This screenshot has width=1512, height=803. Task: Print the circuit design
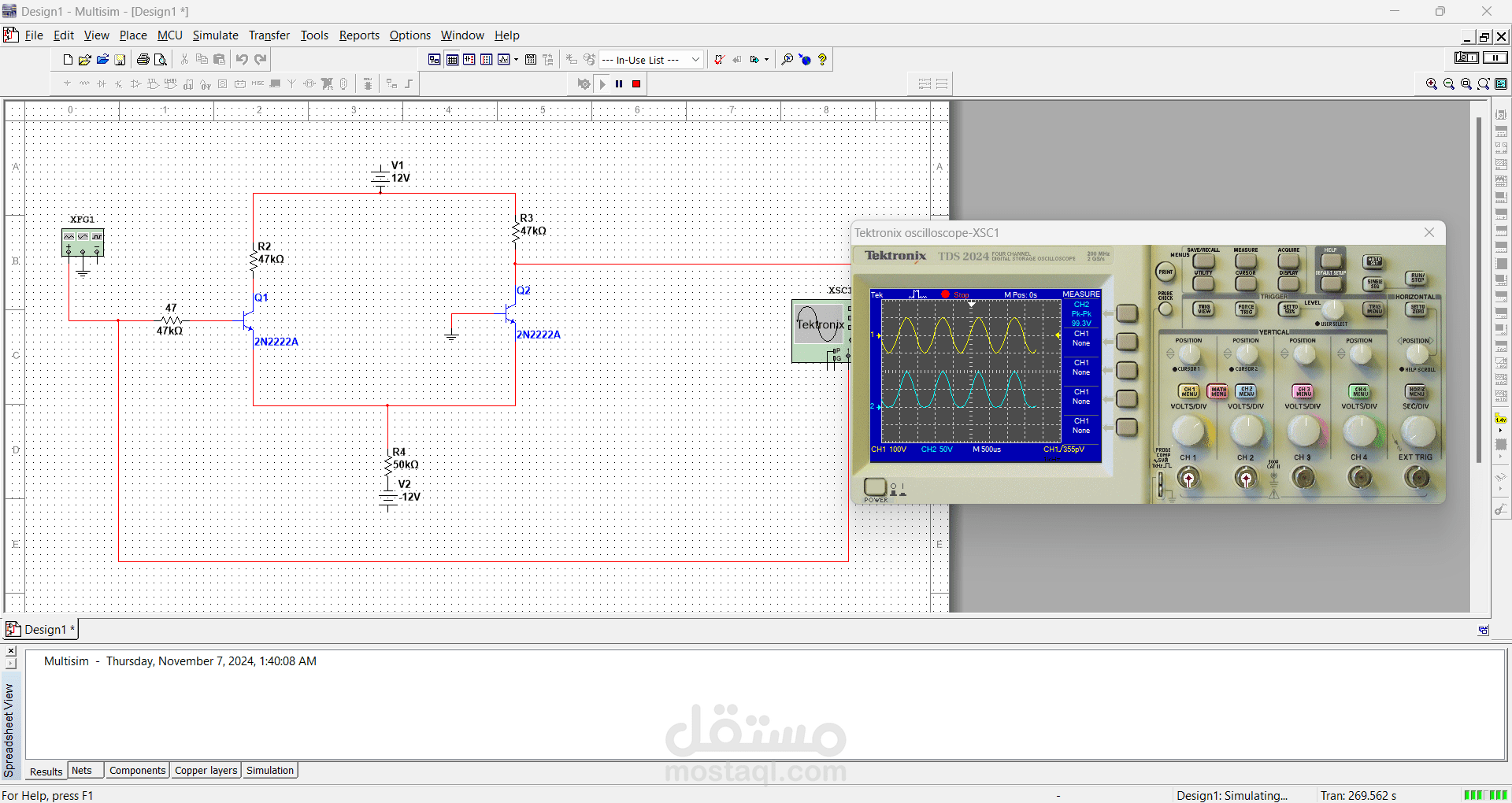tap(143, 60)
